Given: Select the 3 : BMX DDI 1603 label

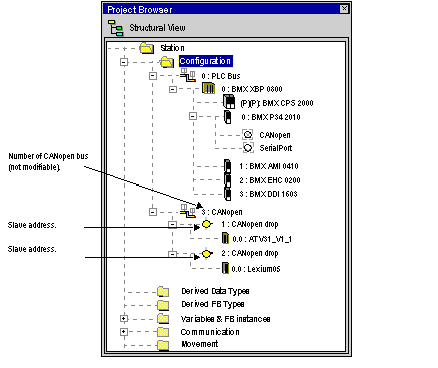Looking at the screenshot, I should 268,194.
